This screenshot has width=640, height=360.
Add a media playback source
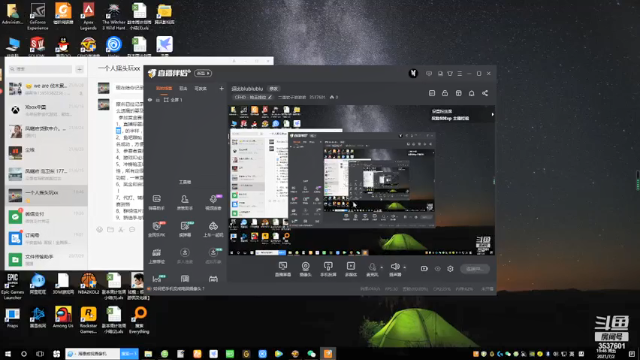coord(351,269)
